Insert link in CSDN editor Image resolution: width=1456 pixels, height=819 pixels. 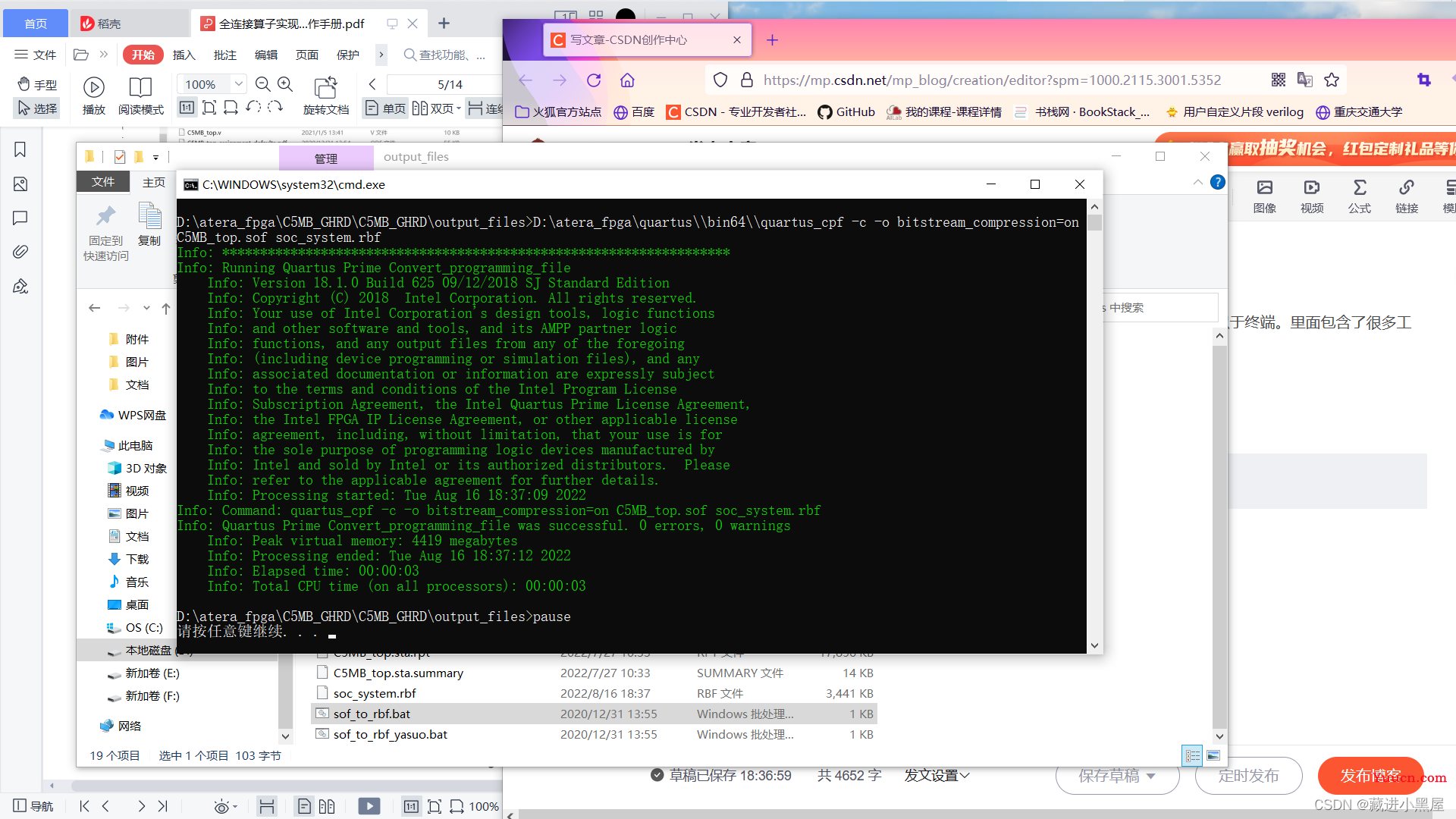click(x=1407, y=196)
